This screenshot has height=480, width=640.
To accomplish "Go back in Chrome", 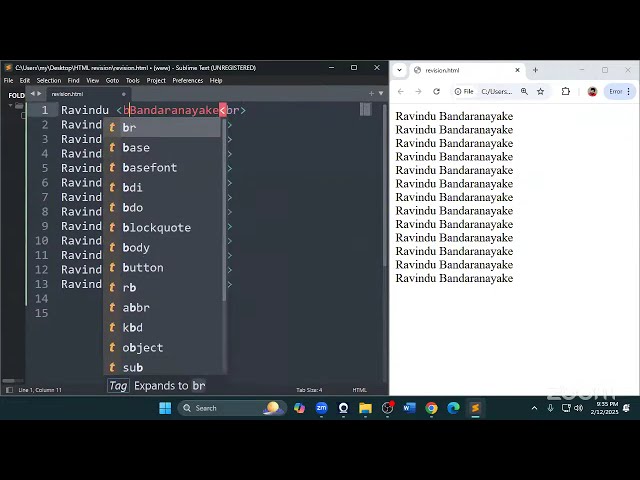I will (x=401, y=91).
